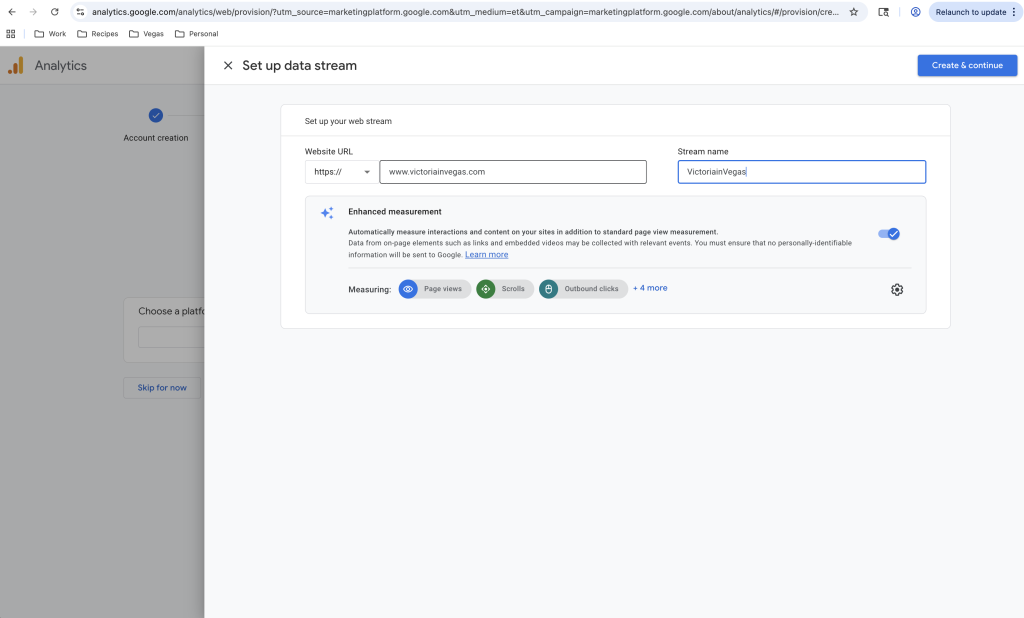Click the Create & continue button

tap(967, 66)
